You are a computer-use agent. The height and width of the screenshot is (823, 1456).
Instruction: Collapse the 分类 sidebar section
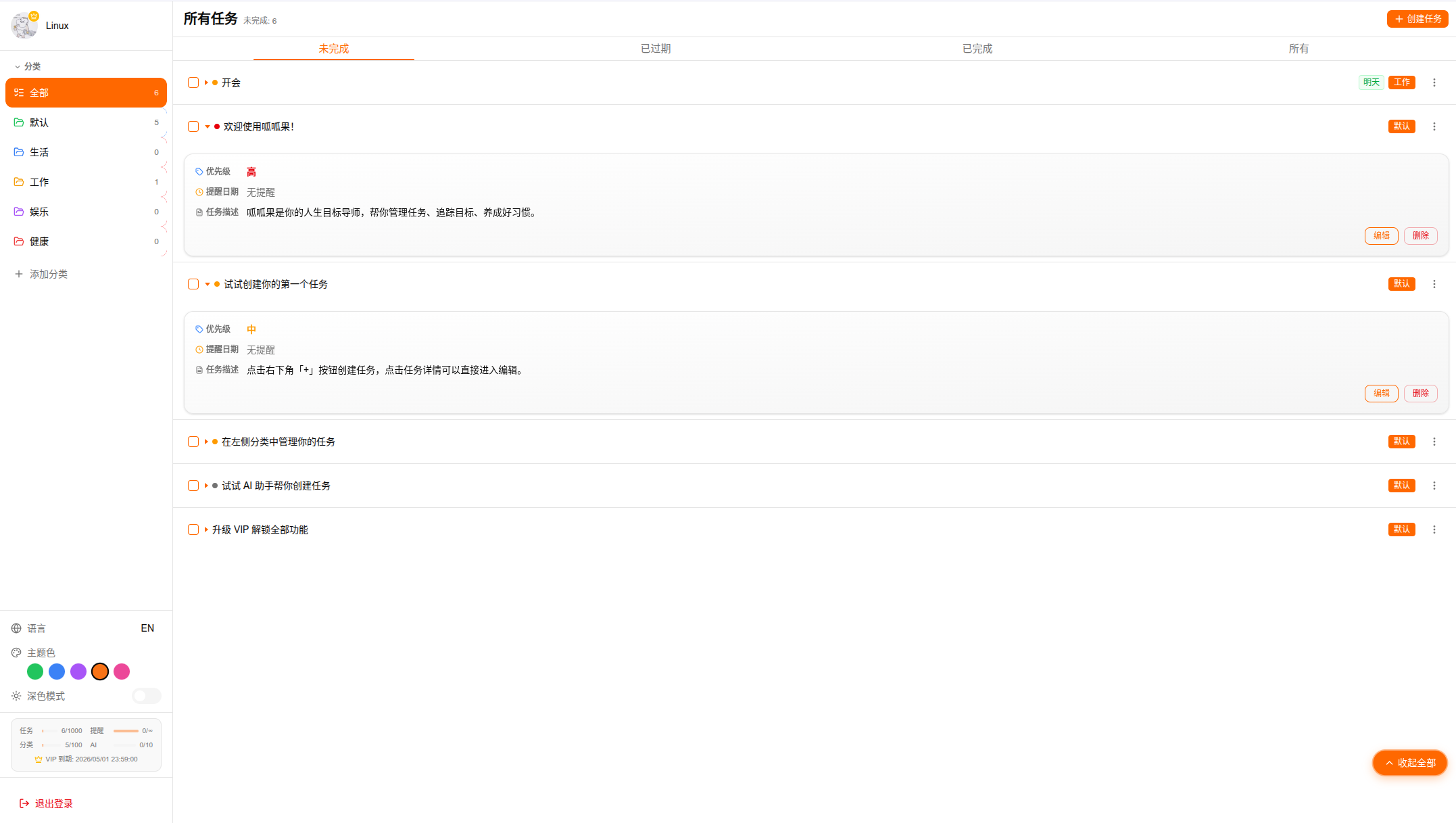coord(18,66)
